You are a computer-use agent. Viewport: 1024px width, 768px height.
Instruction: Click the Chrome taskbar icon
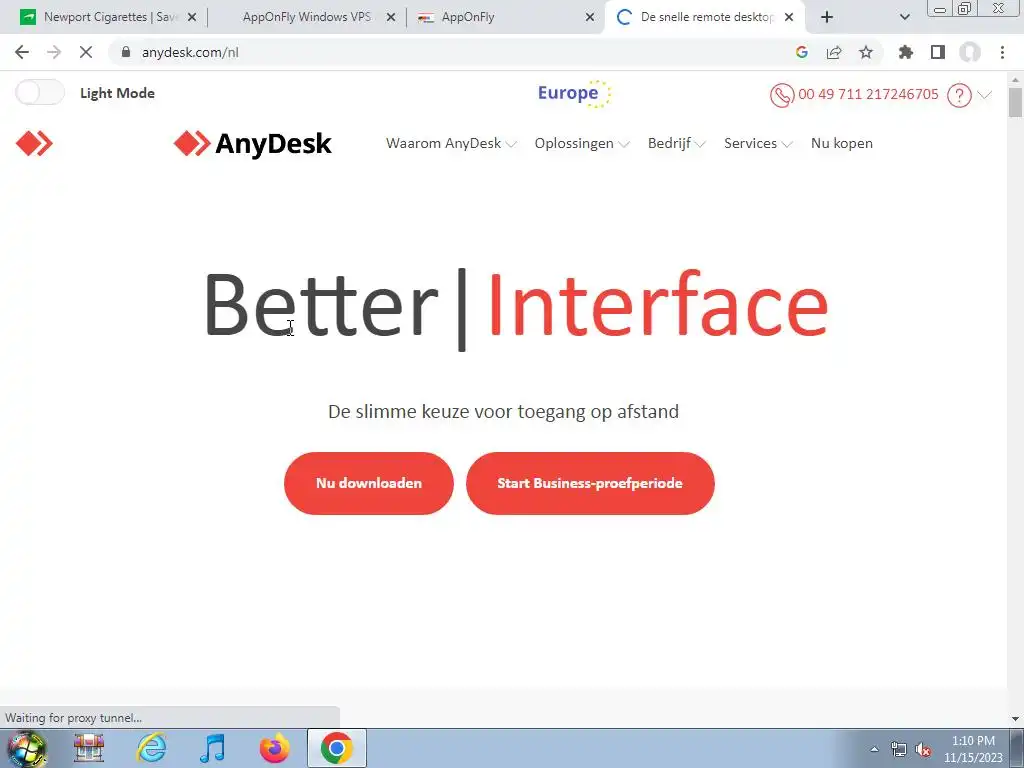click(x=337, y=748)
